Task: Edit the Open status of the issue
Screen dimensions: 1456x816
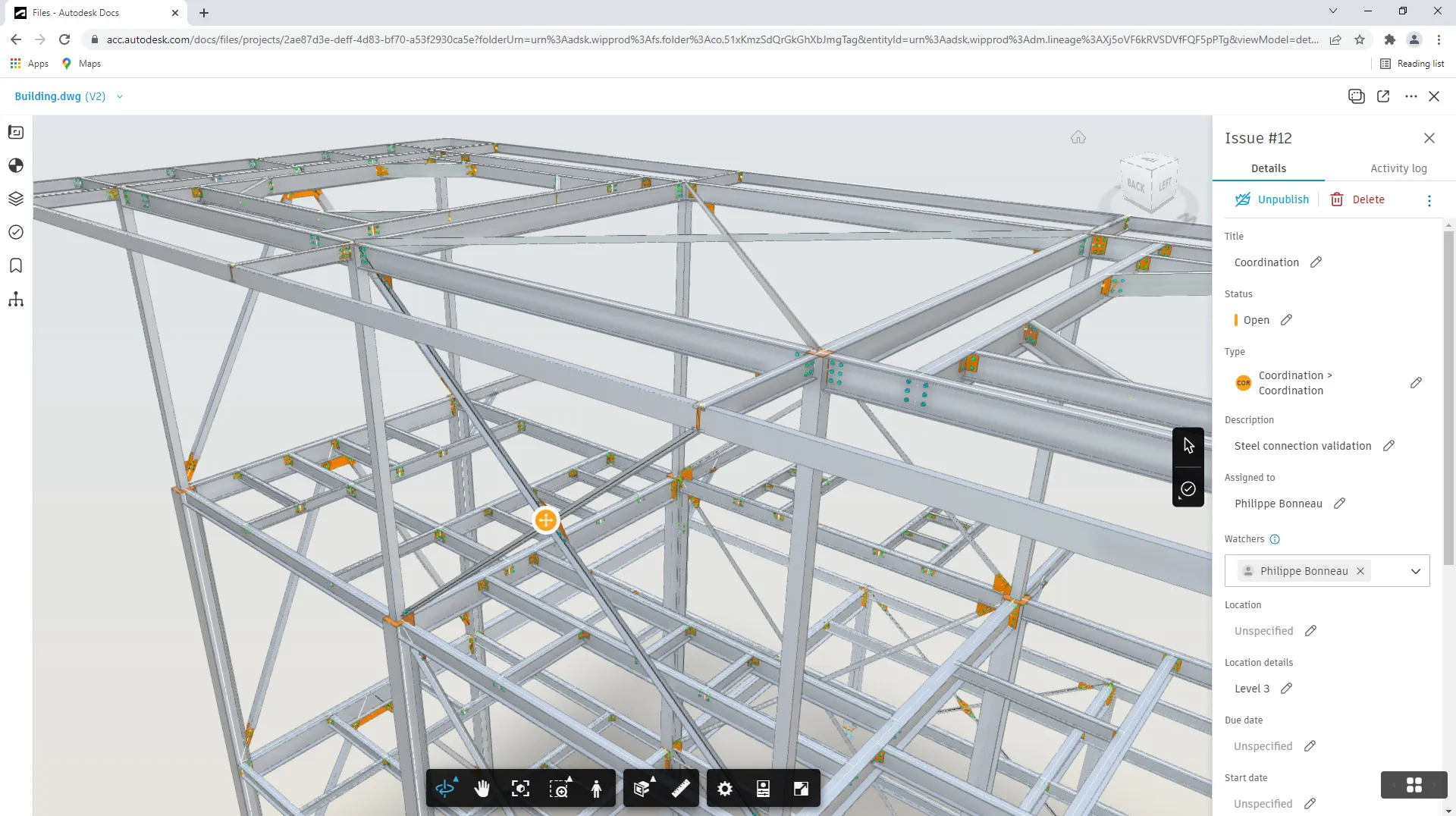Action: pos(1285,319)
